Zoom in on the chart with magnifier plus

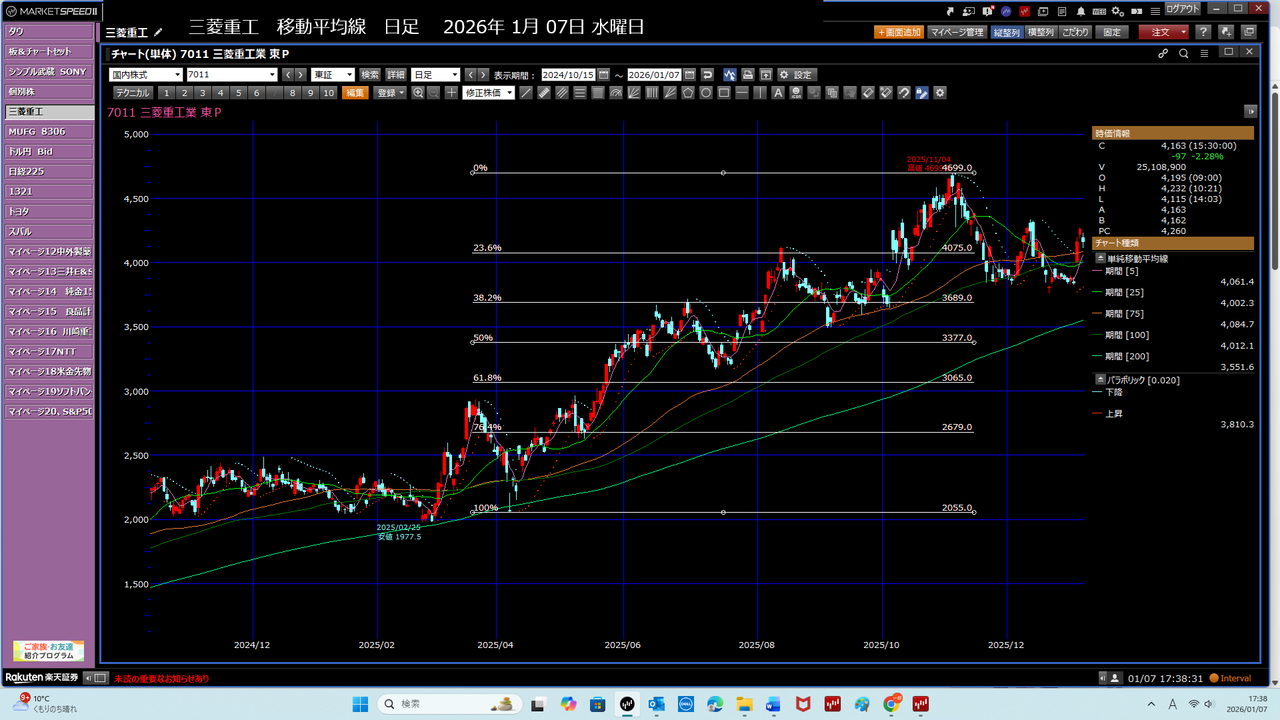(418, 93)
